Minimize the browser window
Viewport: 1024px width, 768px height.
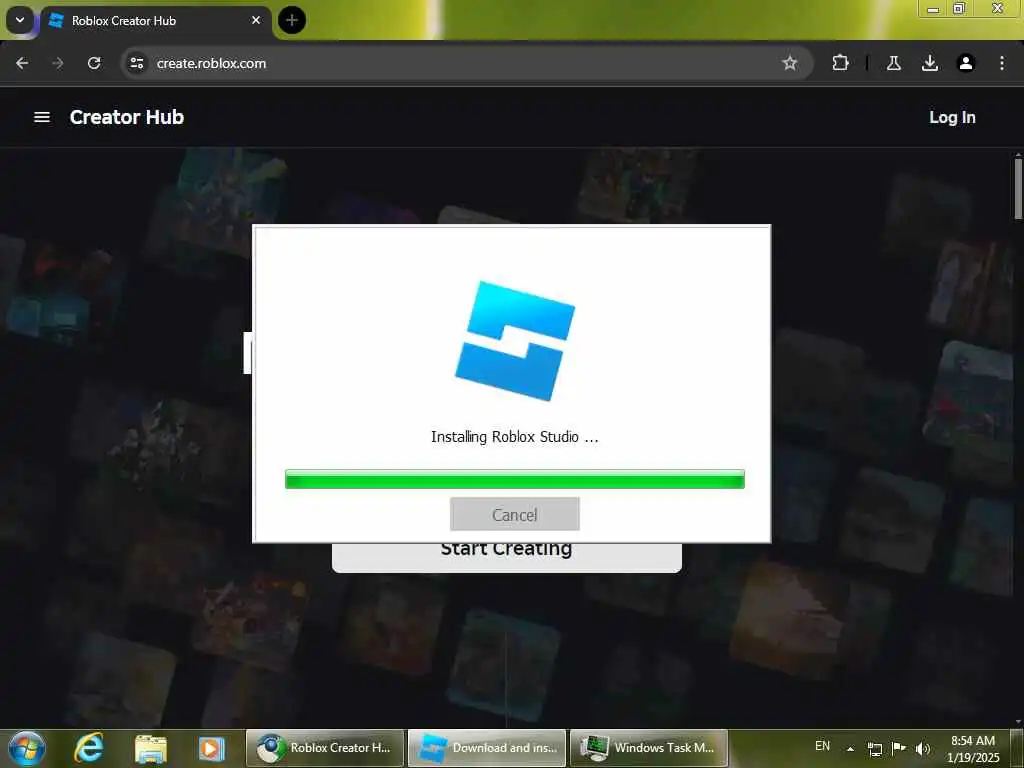click(933, 9)
